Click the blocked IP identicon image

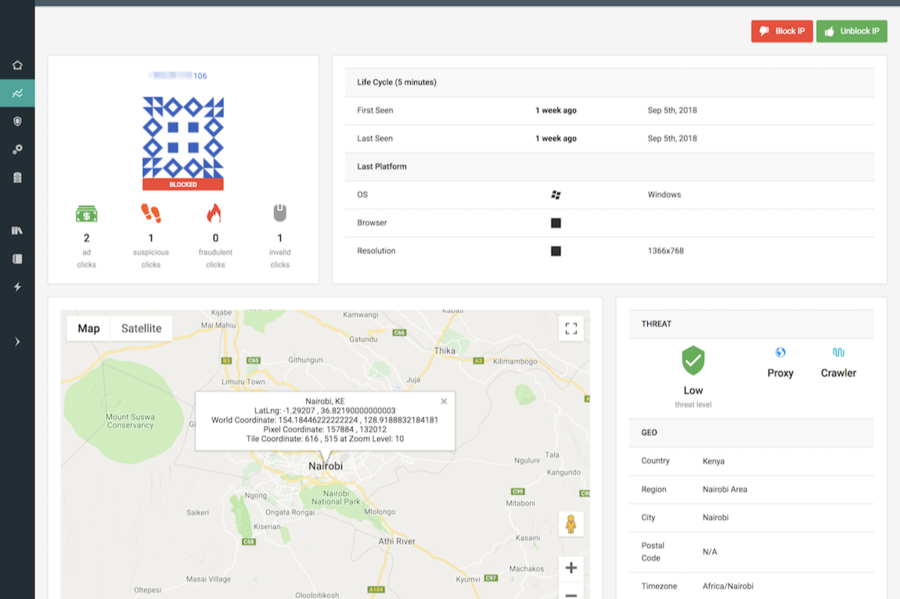(182, 137)
